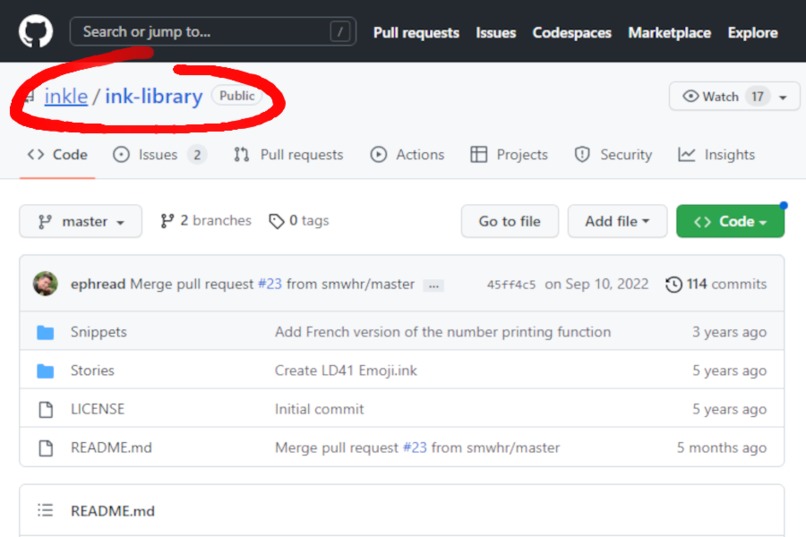This screenshot has width=806, height=537.
Task: Click the Snippets folder icon
Action: coord(45,332)
